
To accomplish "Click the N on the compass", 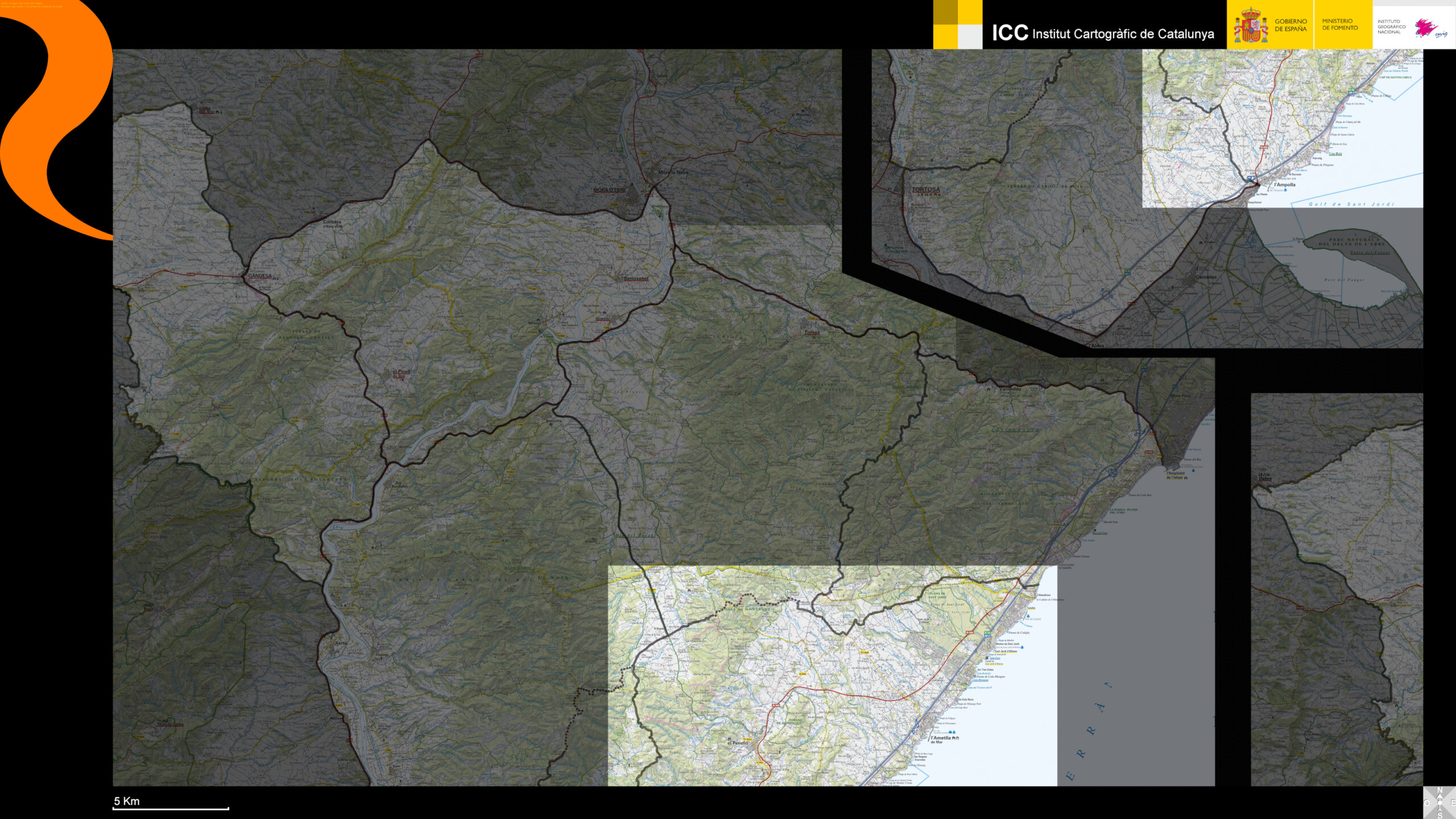I will pyautogui.click(x=1440, y=790).
